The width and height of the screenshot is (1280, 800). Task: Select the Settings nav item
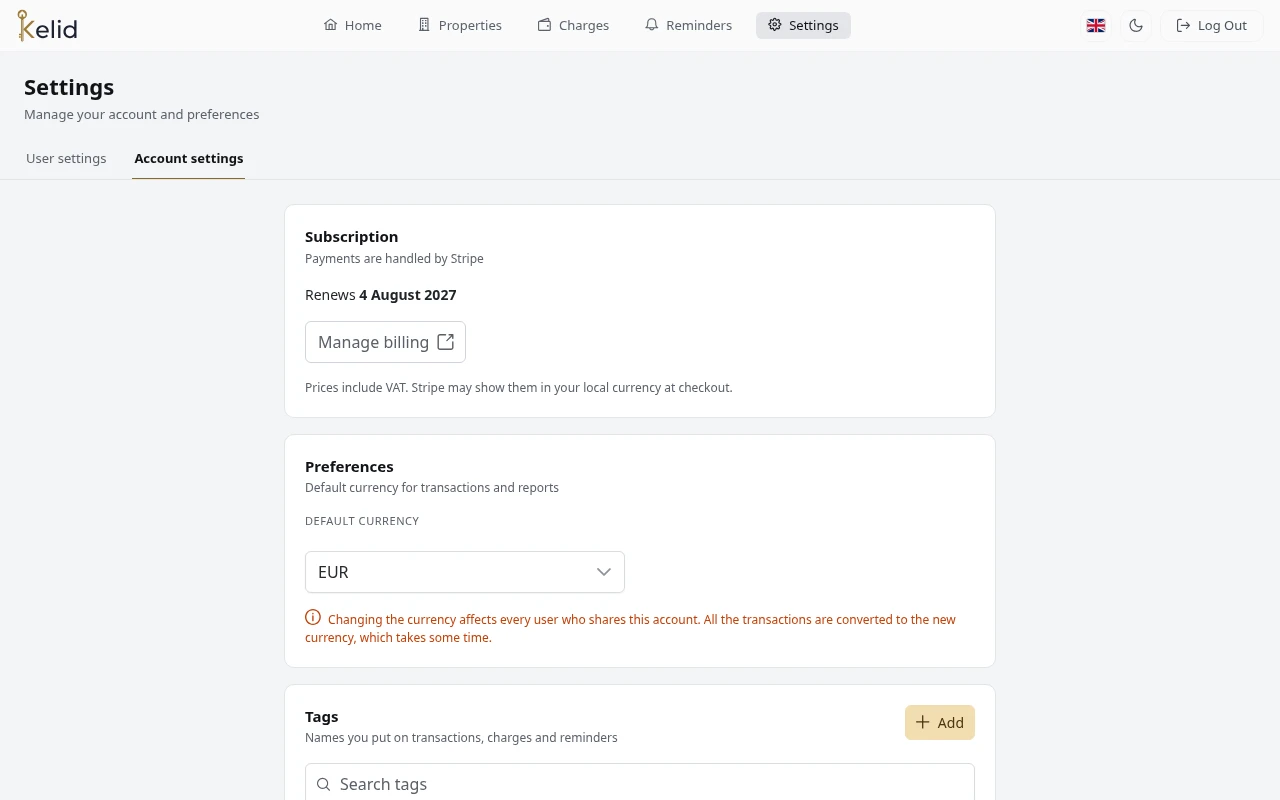tap(803, 25)
